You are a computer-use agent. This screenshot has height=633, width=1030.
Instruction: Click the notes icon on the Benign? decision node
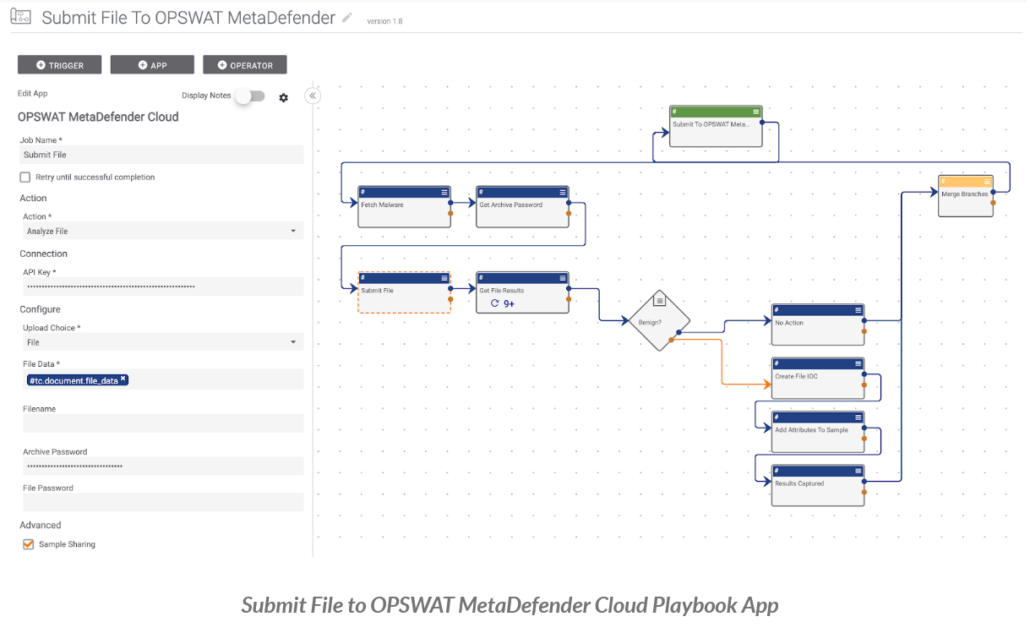(x=660, y=301)
